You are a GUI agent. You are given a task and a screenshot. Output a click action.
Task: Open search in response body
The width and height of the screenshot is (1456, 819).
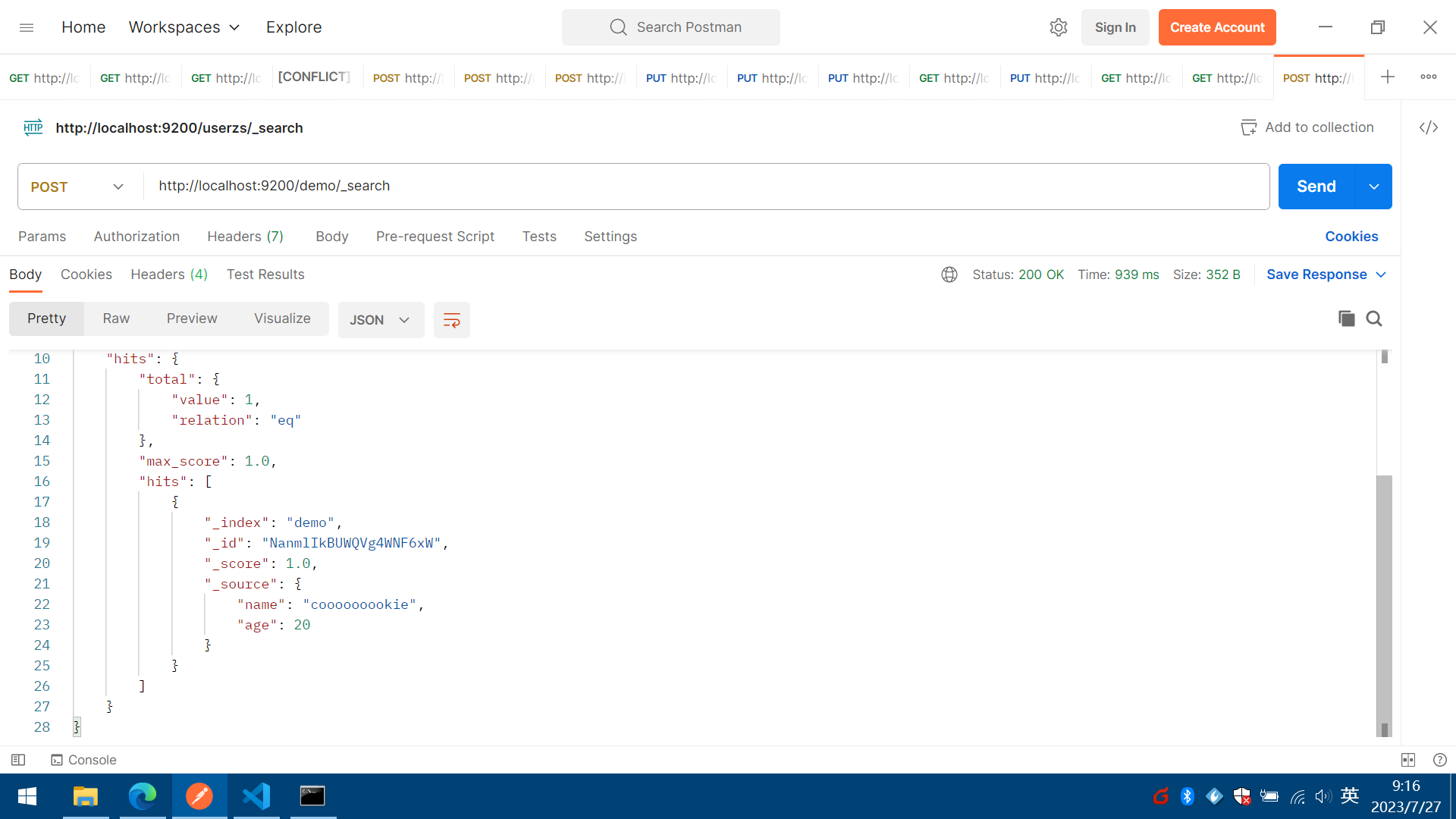(1374, 318)
